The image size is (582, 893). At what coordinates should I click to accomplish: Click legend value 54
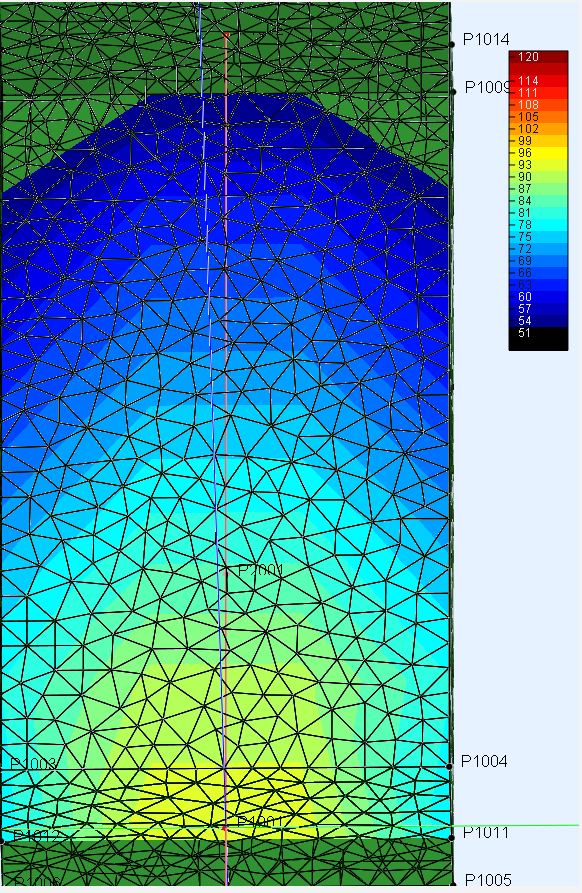coord(525,321)
